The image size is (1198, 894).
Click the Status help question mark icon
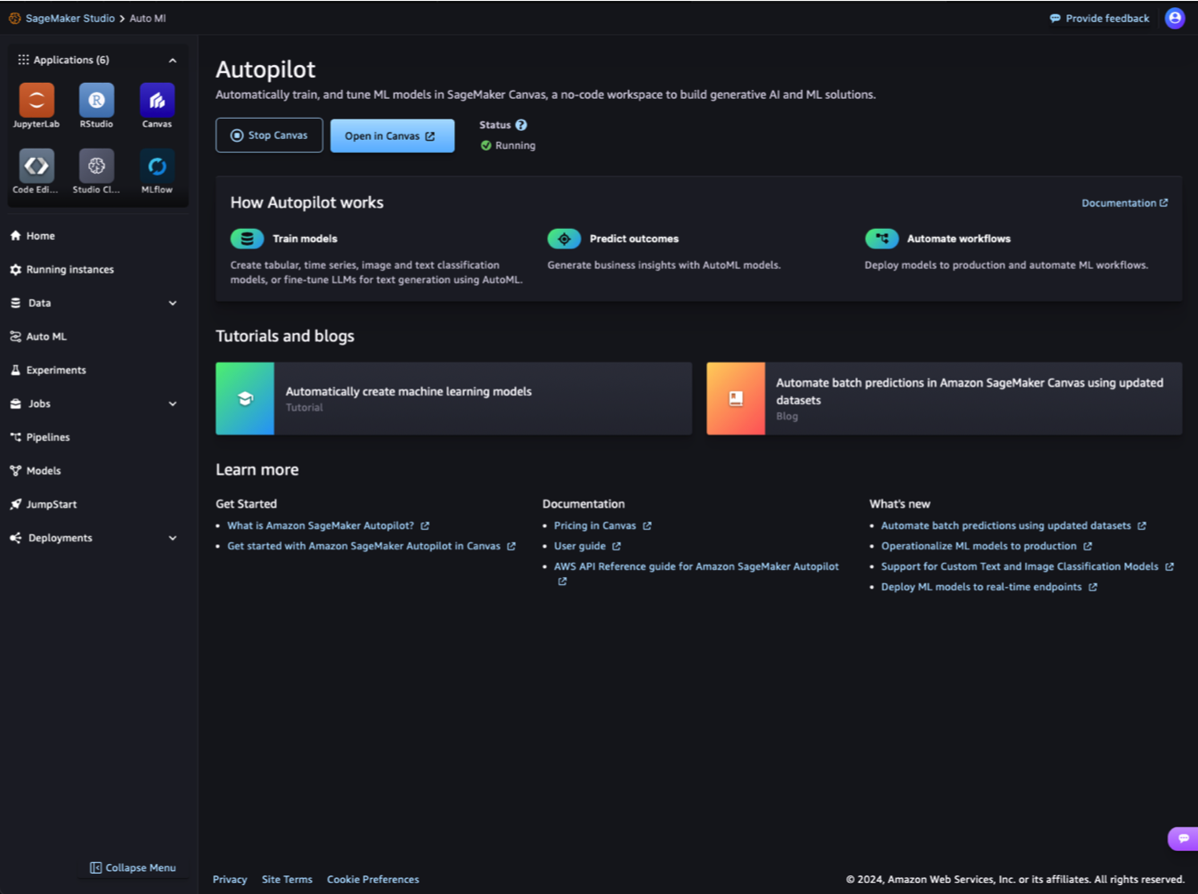[x=521, y=125]
